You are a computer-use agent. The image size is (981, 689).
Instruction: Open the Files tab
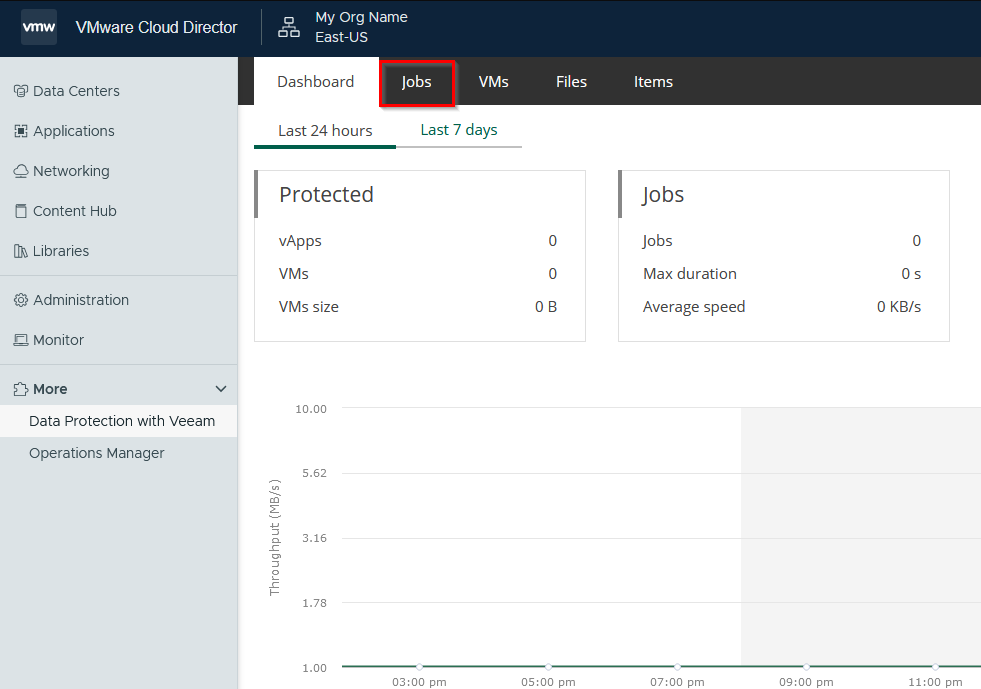(571, 82)
